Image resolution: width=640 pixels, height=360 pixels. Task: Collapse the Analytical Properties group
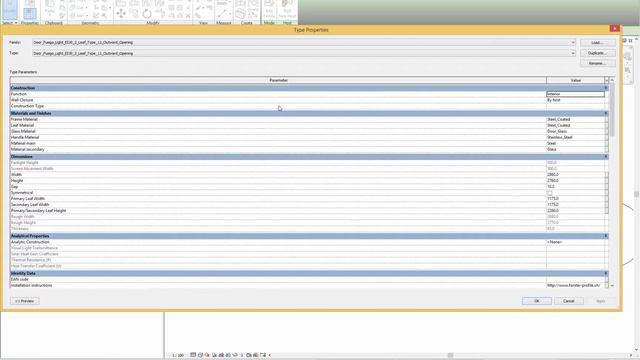606,236
